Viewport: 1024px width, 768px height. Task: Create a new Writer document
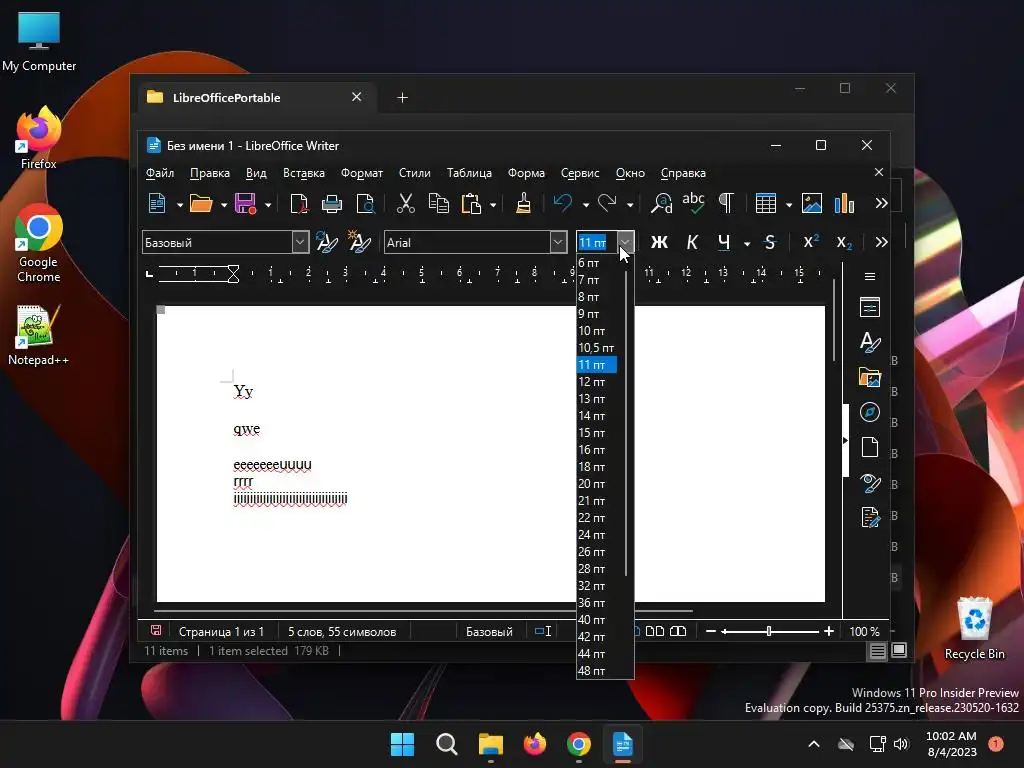pos(157,204)
